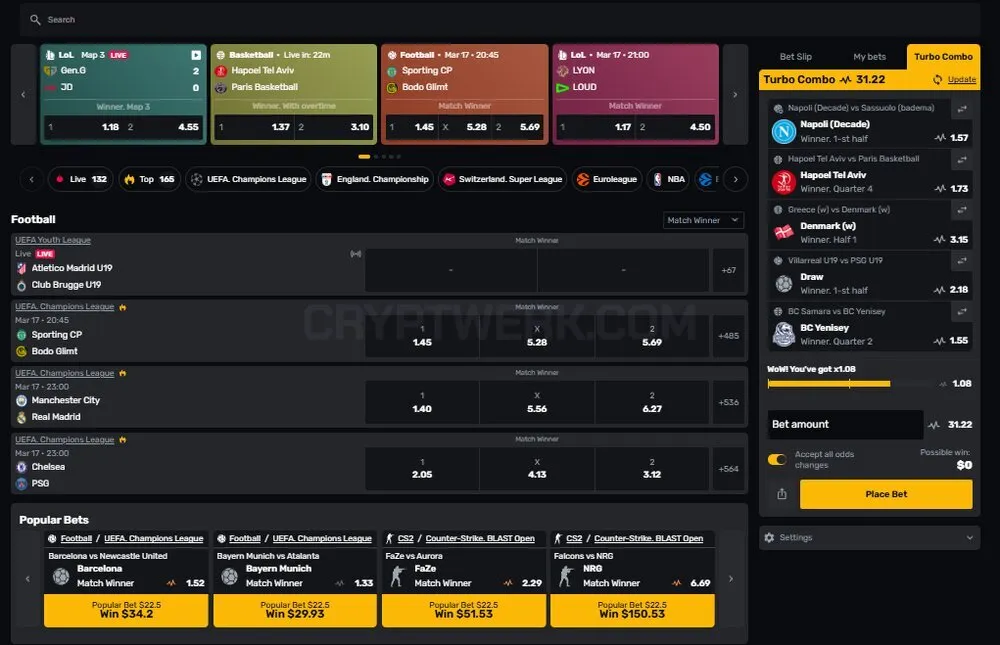Expand +564 markets for Chelsea vs PSG

[728, 469]
